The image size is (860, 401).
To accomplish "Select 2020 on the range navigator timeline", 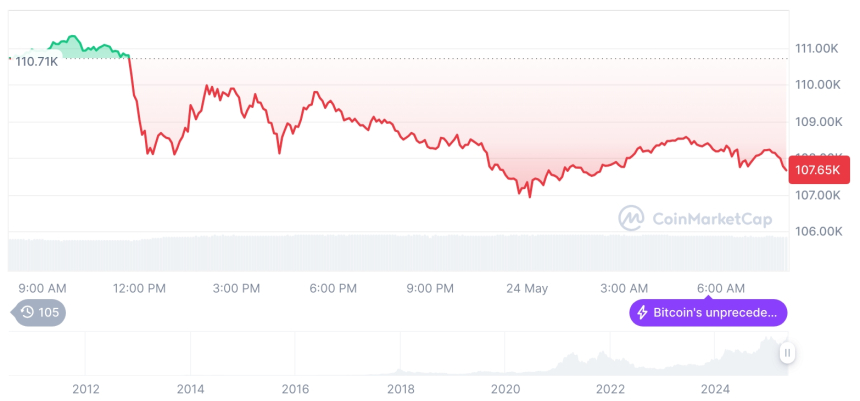I will tap(506, 389).
